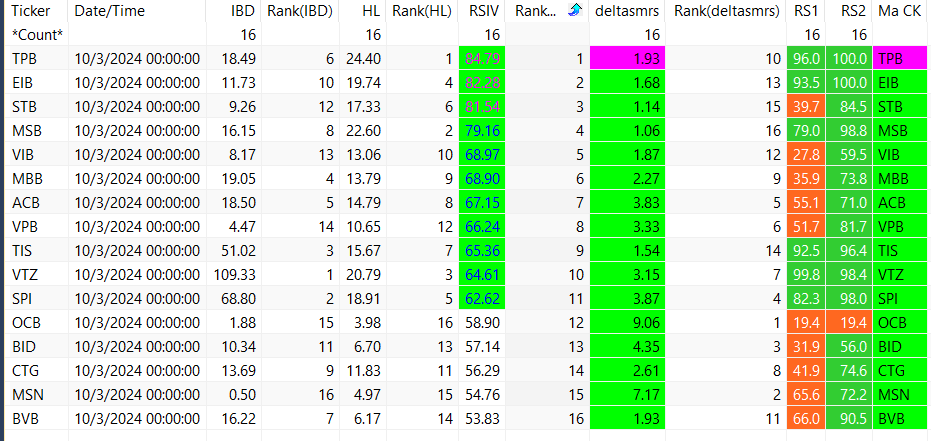The height and width of the screenshot is (441, 931).
Task: Sort by the RS2 column header
Action: (849, 11)
